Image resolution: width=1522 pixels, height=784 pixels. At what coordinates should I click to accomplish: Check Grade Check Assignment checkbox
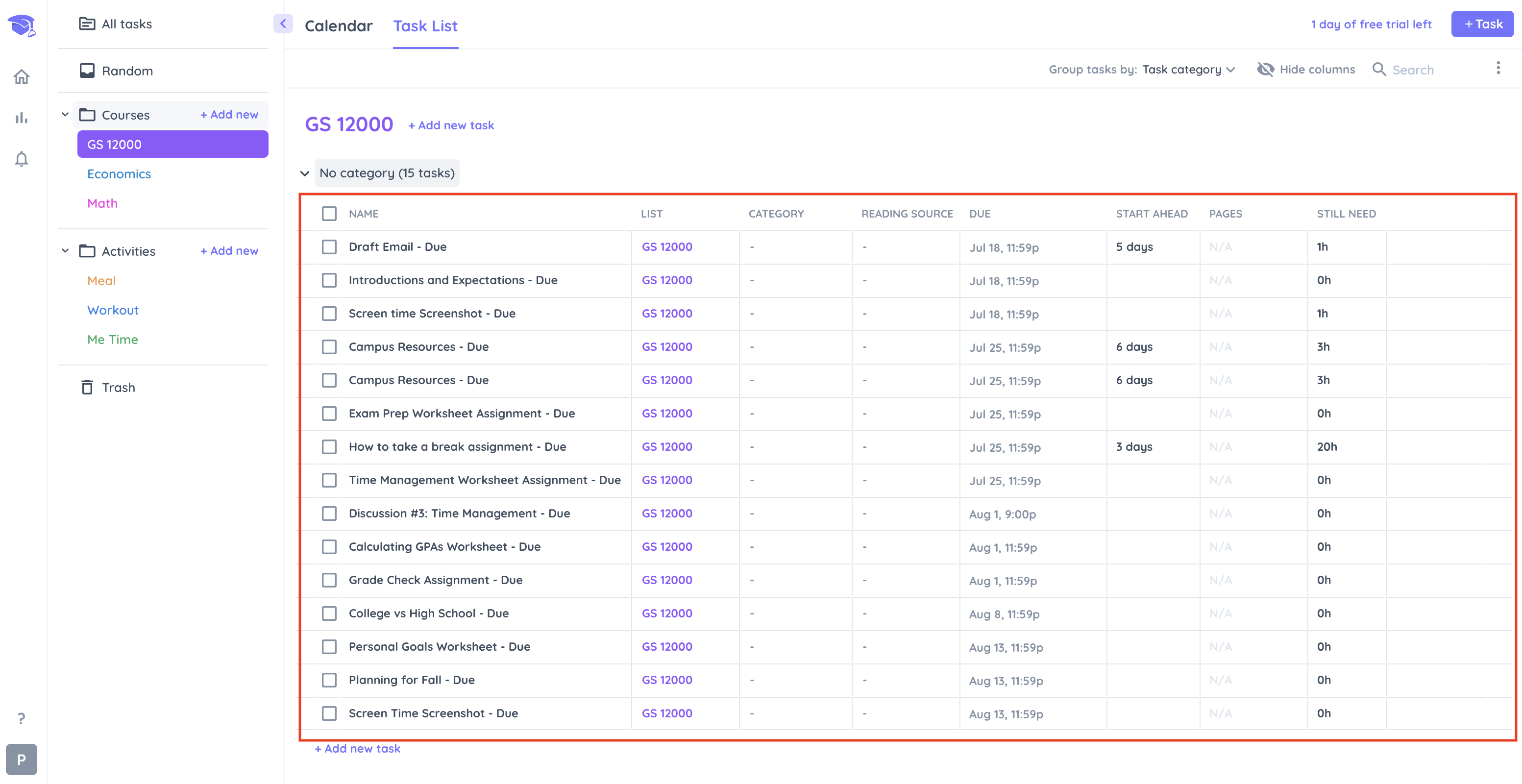[x=329, y=580]
